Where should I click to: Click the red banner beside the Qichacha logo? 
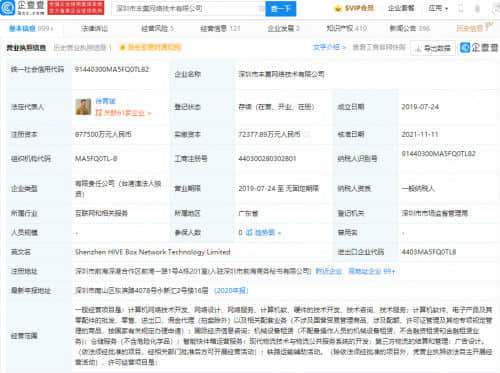coord(76,8)
